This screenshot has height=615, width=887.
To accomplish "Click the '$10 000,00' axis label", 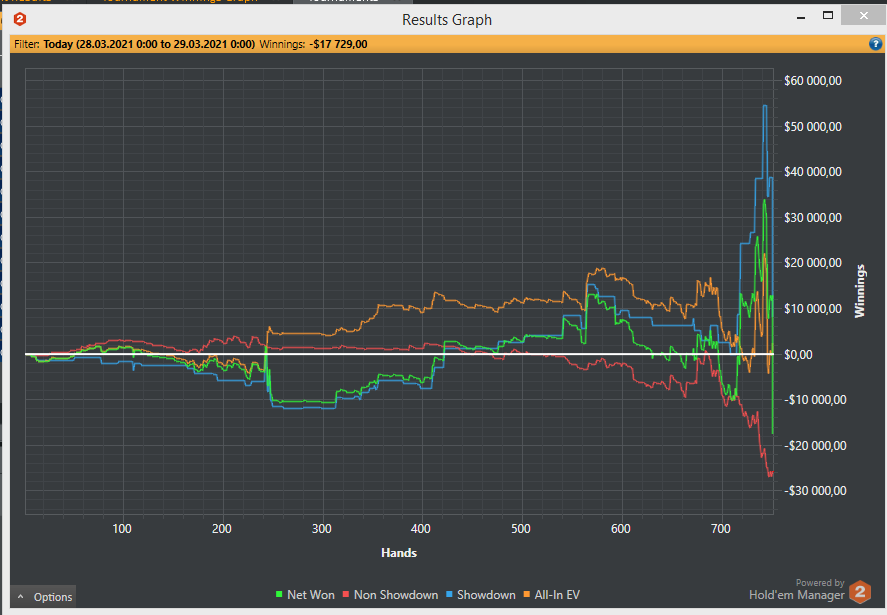I will coord(812,309).
